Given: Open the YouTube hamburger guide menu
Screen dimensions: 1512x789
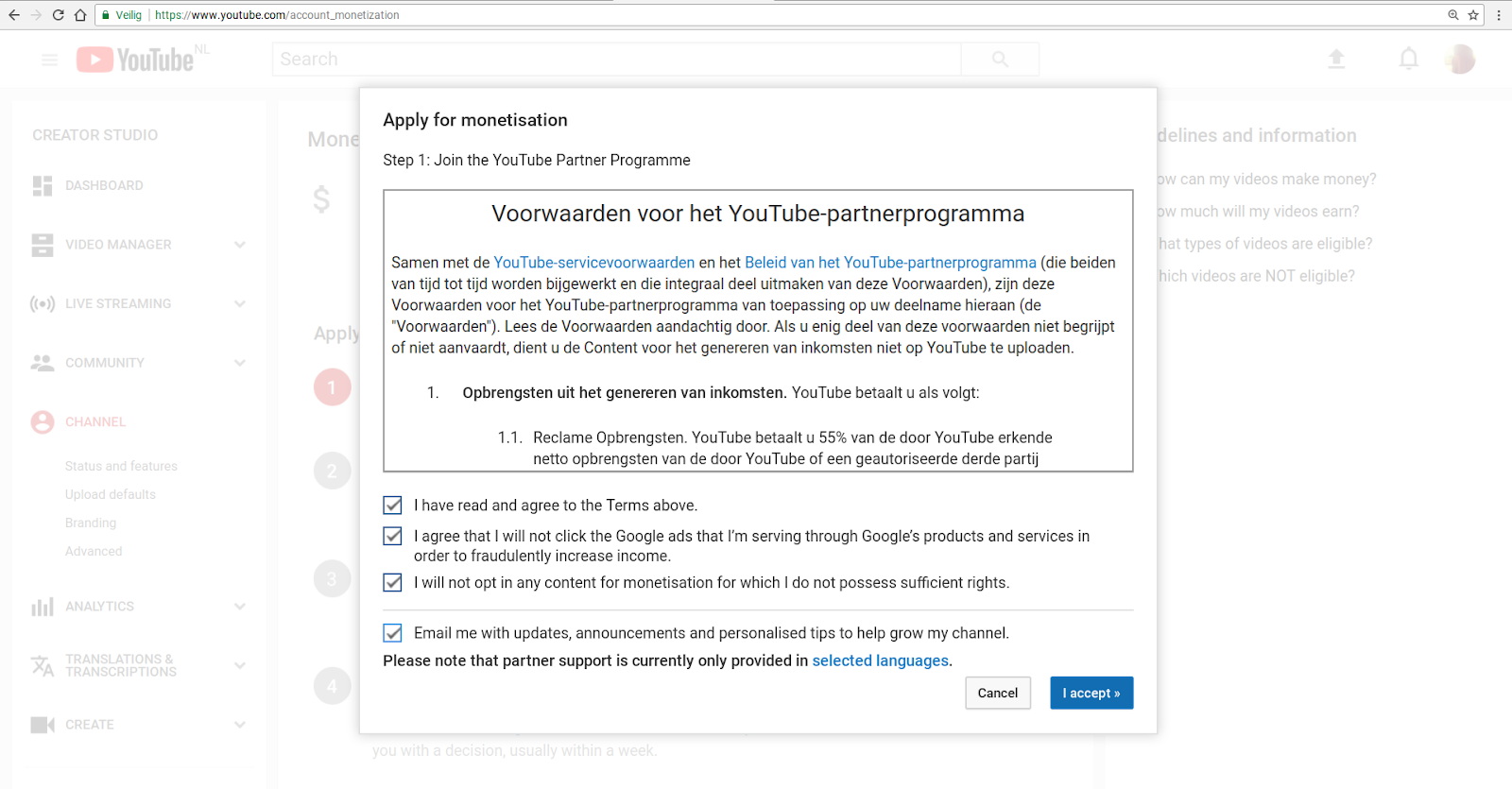Looking at the screenshot, I should tap(49, 60).
